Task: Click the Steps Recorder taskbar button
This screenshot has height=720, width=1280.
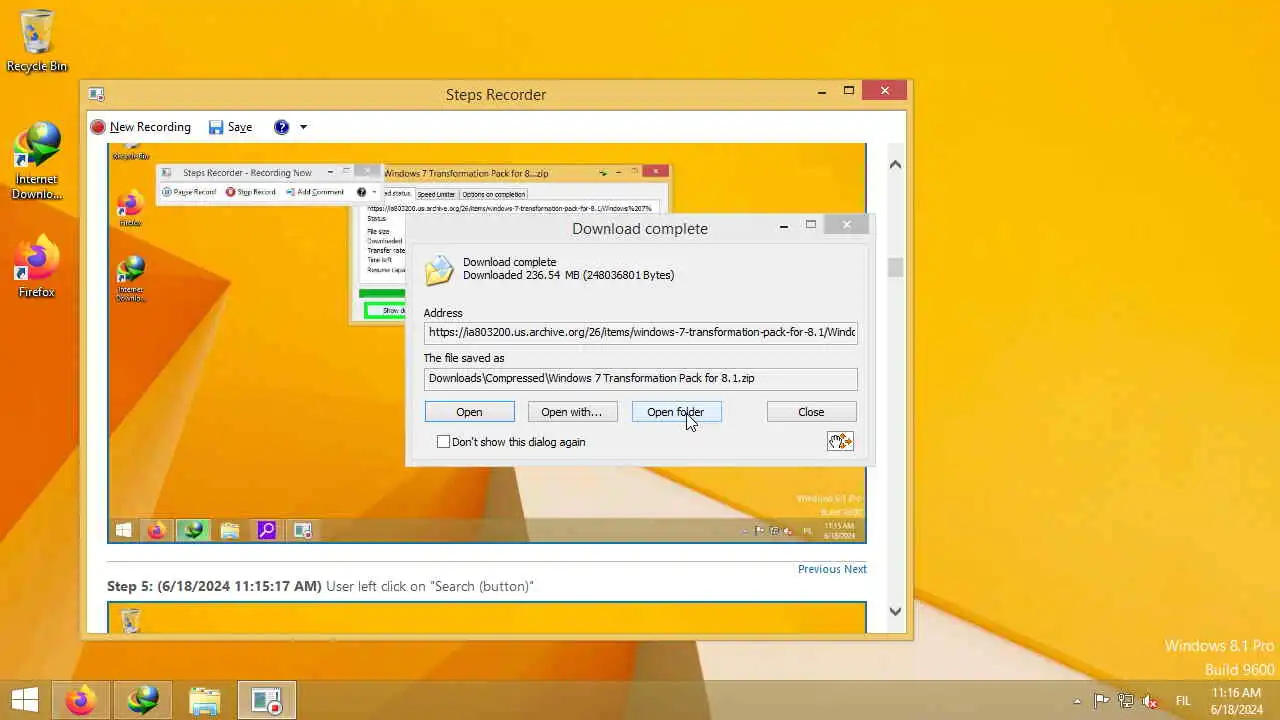Action: (267, 700)
